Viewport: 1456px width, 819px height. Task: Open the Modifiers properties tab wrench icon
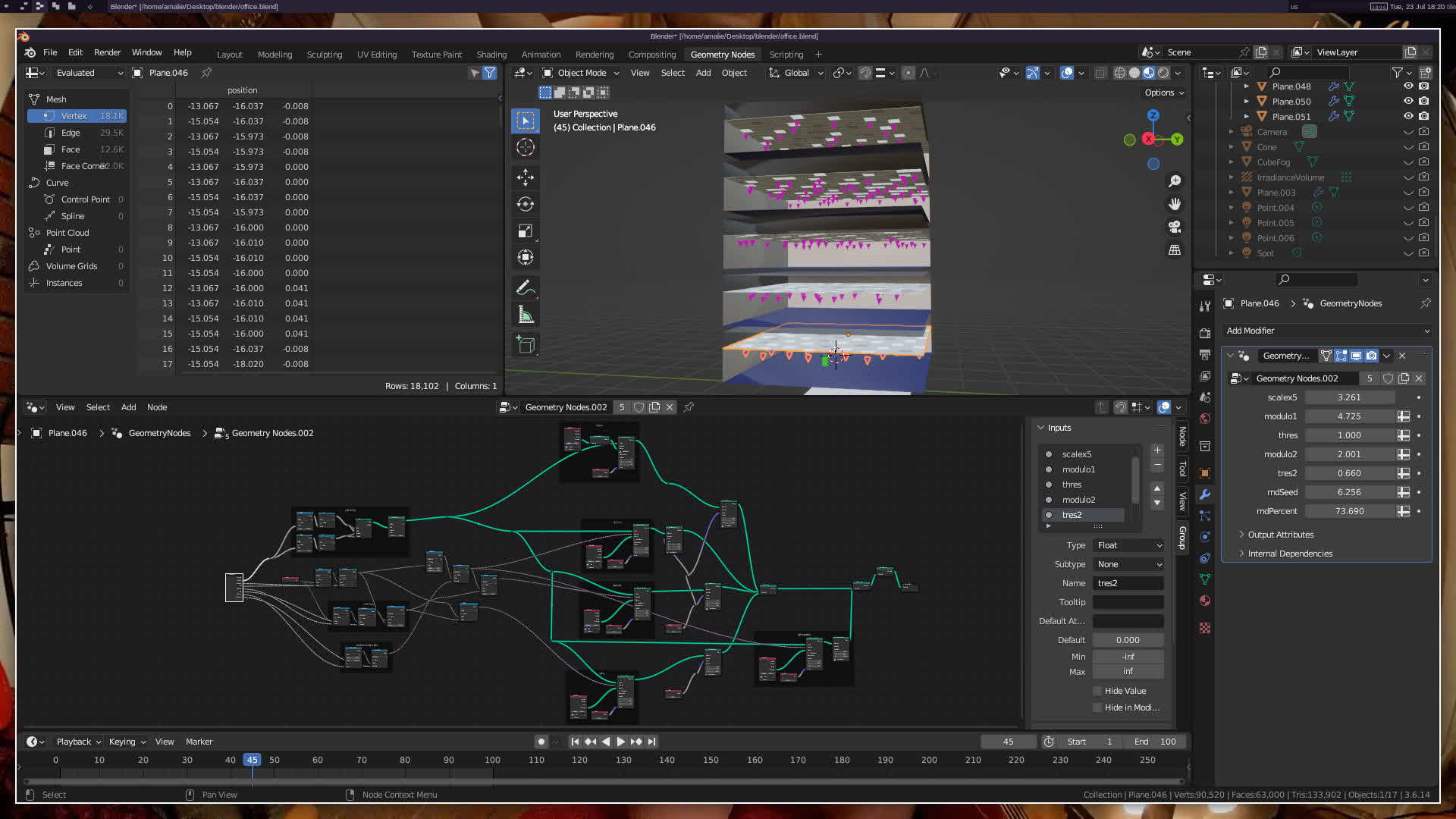(1205, 494)
